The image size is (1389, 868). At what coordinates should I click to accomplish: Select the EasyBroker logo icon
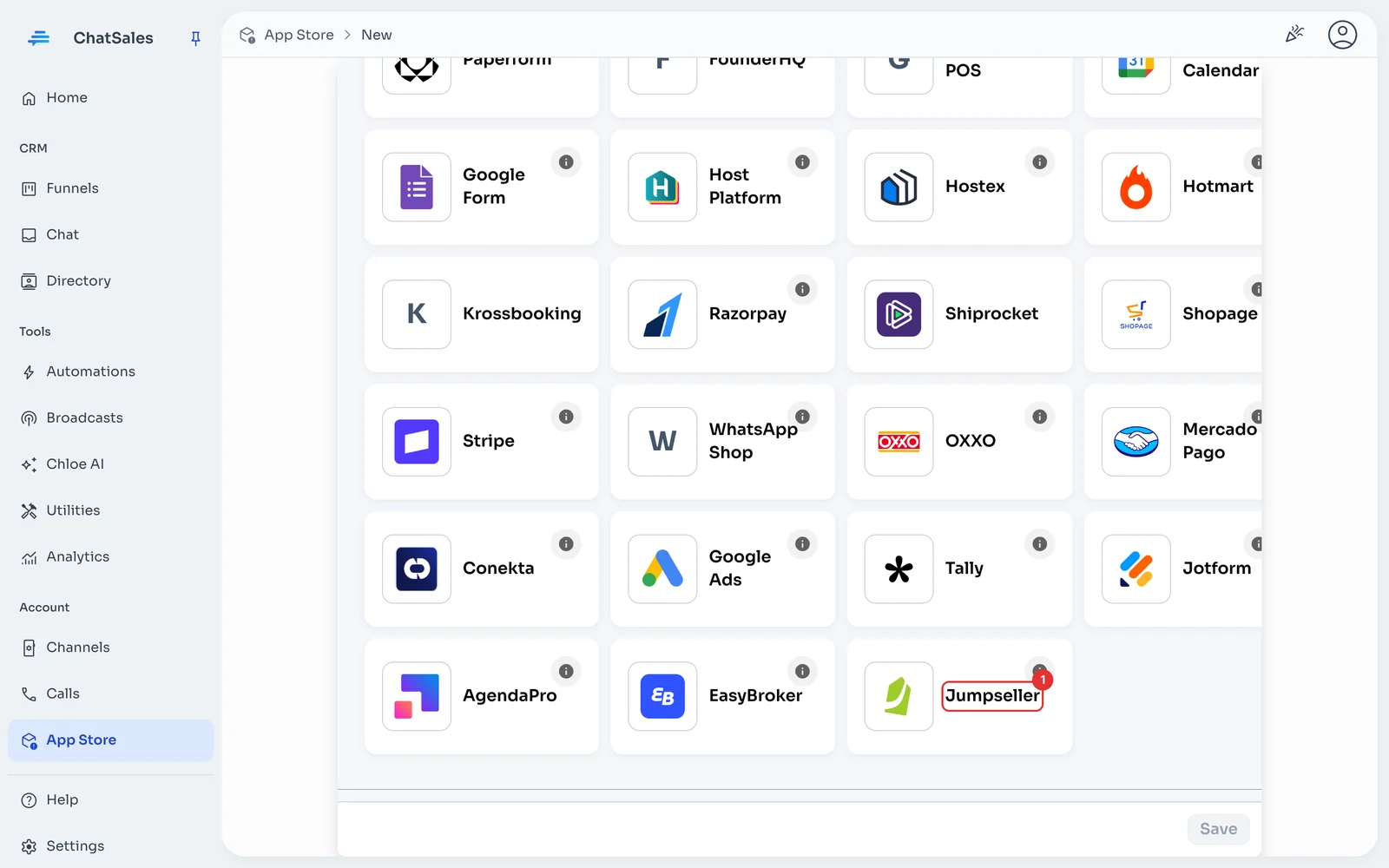point(662,696)
